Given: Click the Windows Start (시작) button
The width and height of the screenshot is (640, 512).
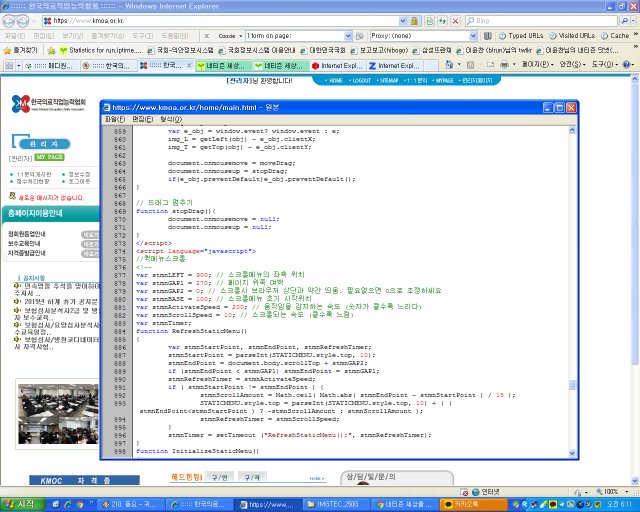Looking at the screenshot, I should [x=22, y=504].
